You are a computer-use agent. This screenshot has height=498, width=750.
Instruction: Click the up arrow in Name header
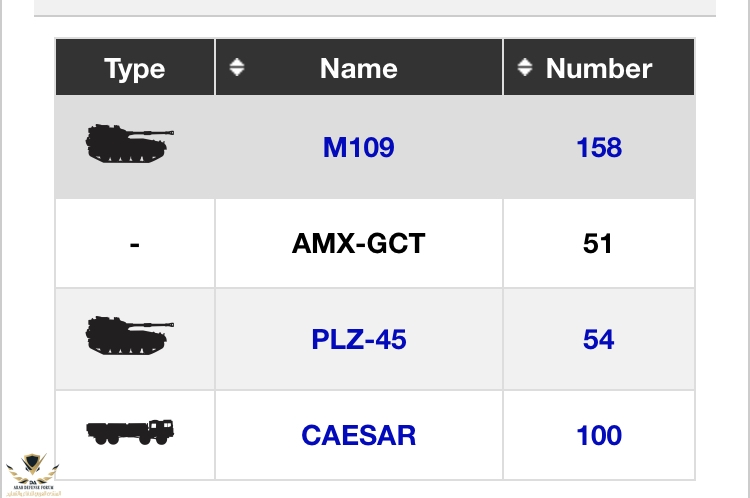tap(237, 61)
